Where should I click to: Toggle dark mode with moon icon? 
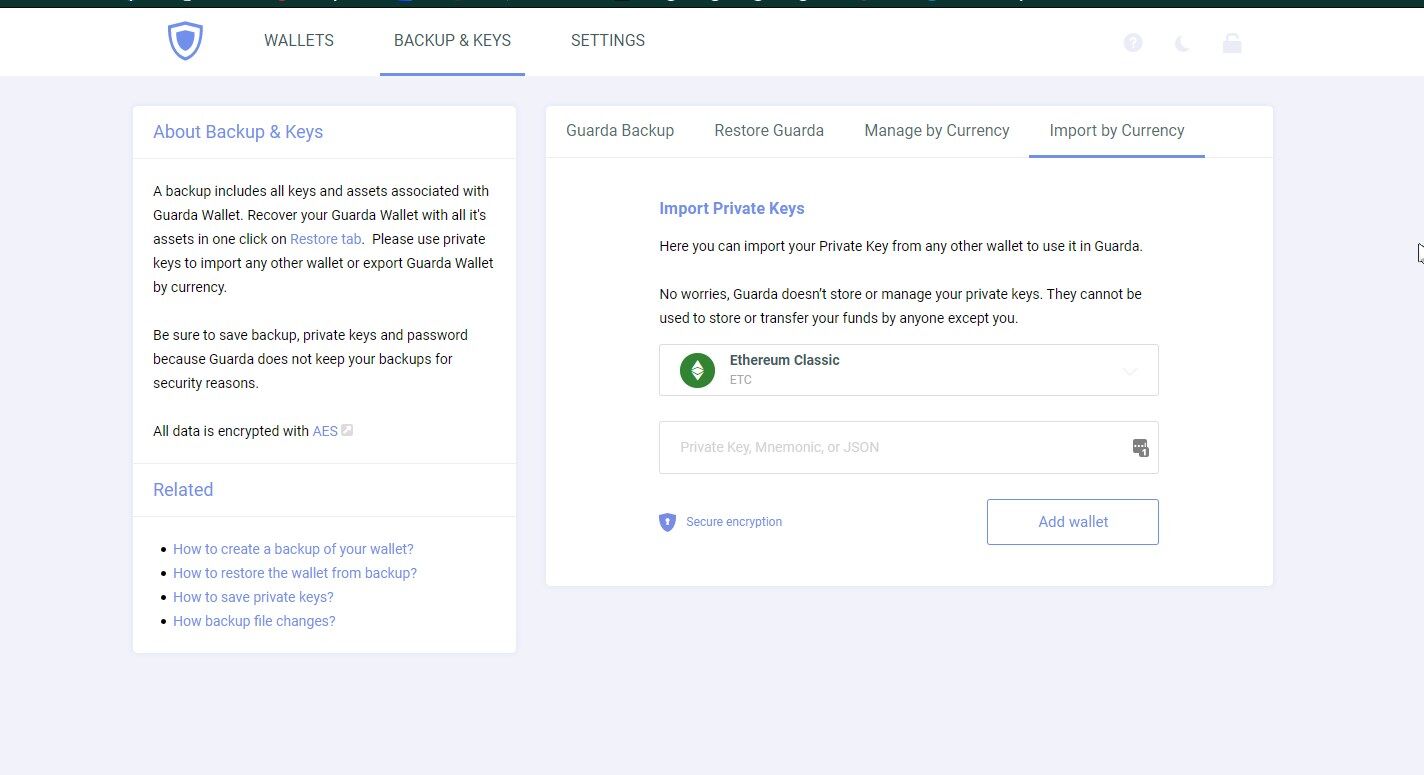pyautogui.click(x=1182, y=43)
